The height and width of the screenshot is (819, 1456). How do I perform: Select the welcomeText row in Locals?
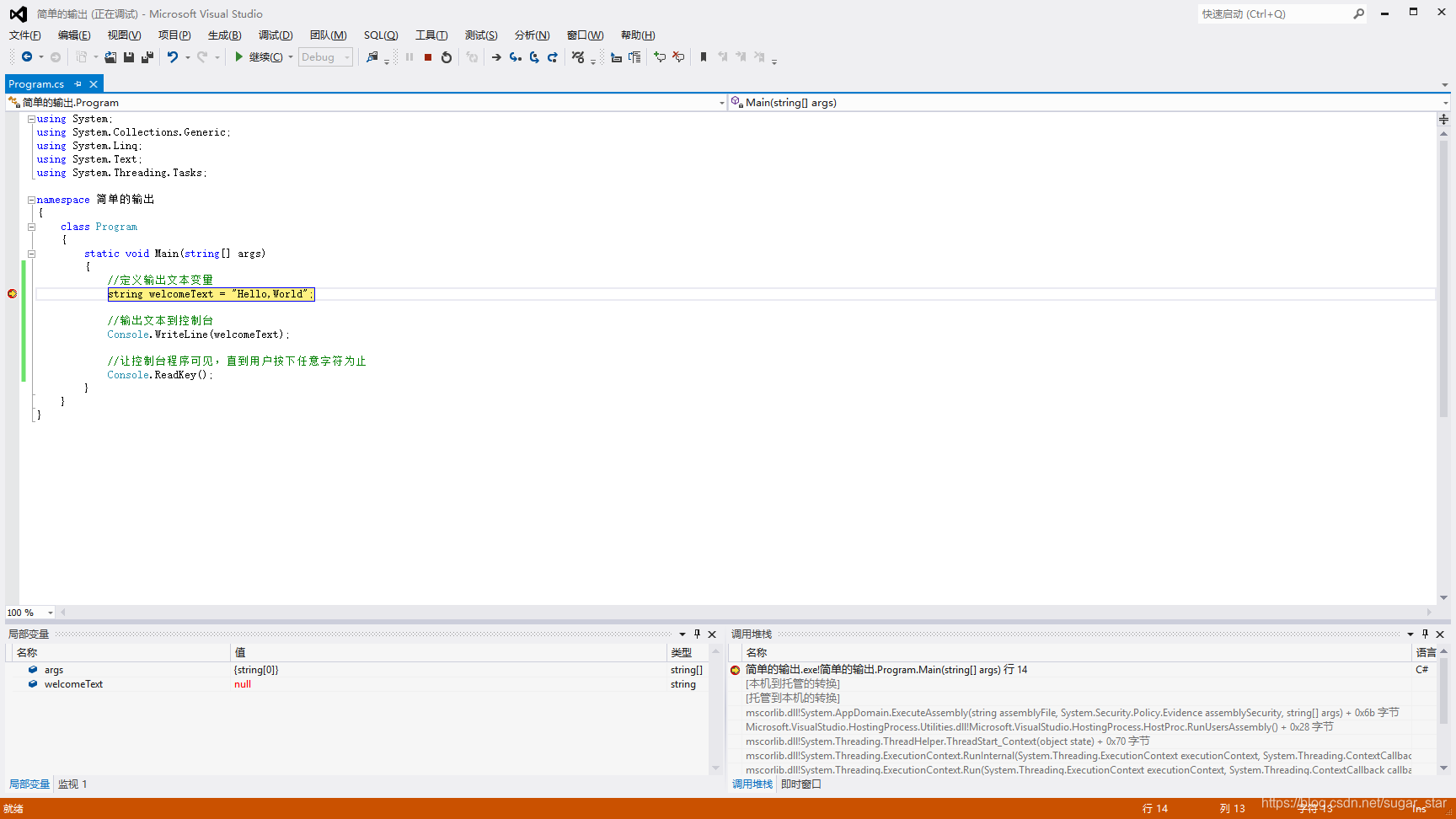click(358, 684)
